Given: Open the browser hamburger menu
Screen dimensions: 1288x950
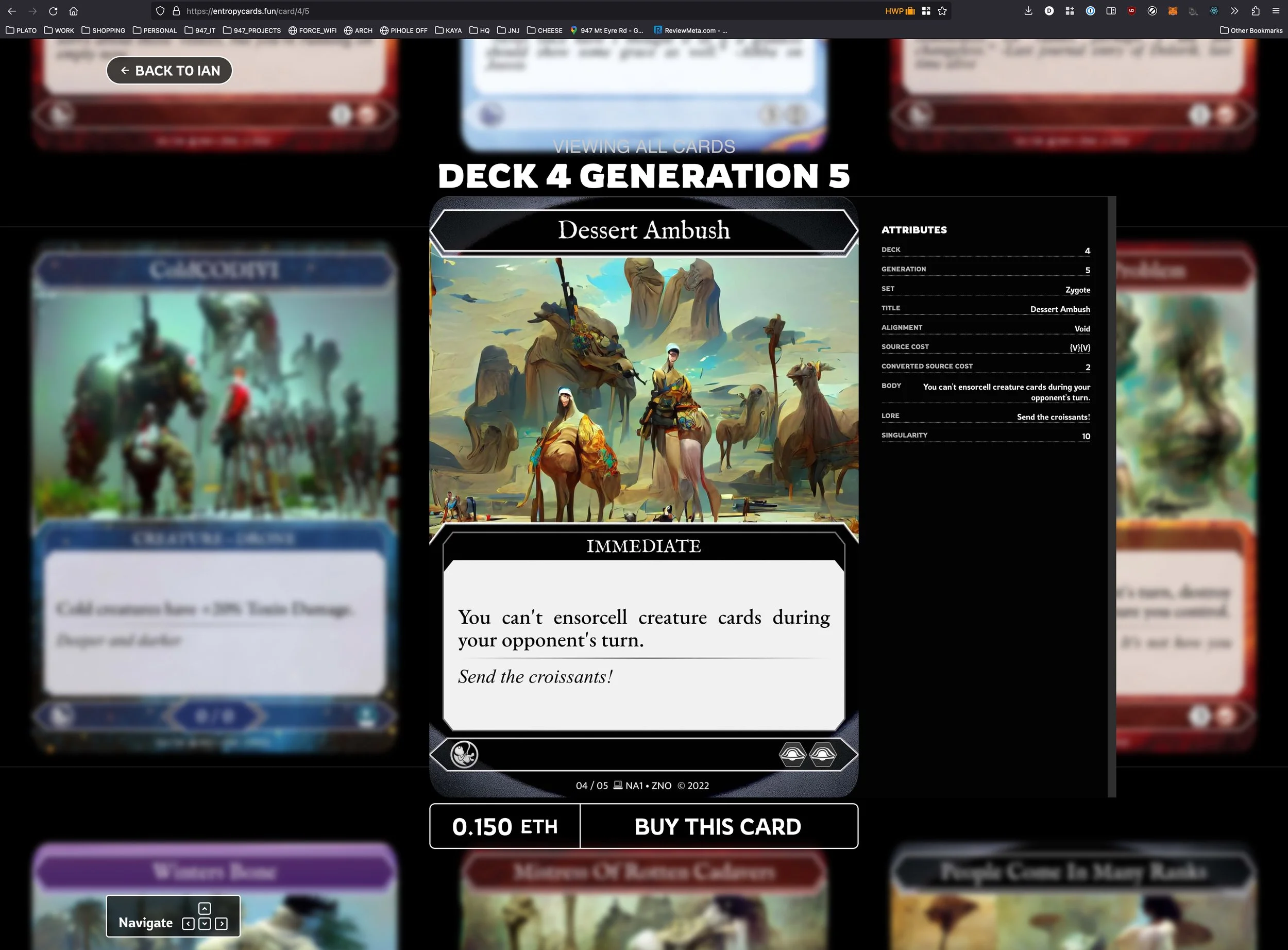Looking at the screenshot, I should 1276,11.
